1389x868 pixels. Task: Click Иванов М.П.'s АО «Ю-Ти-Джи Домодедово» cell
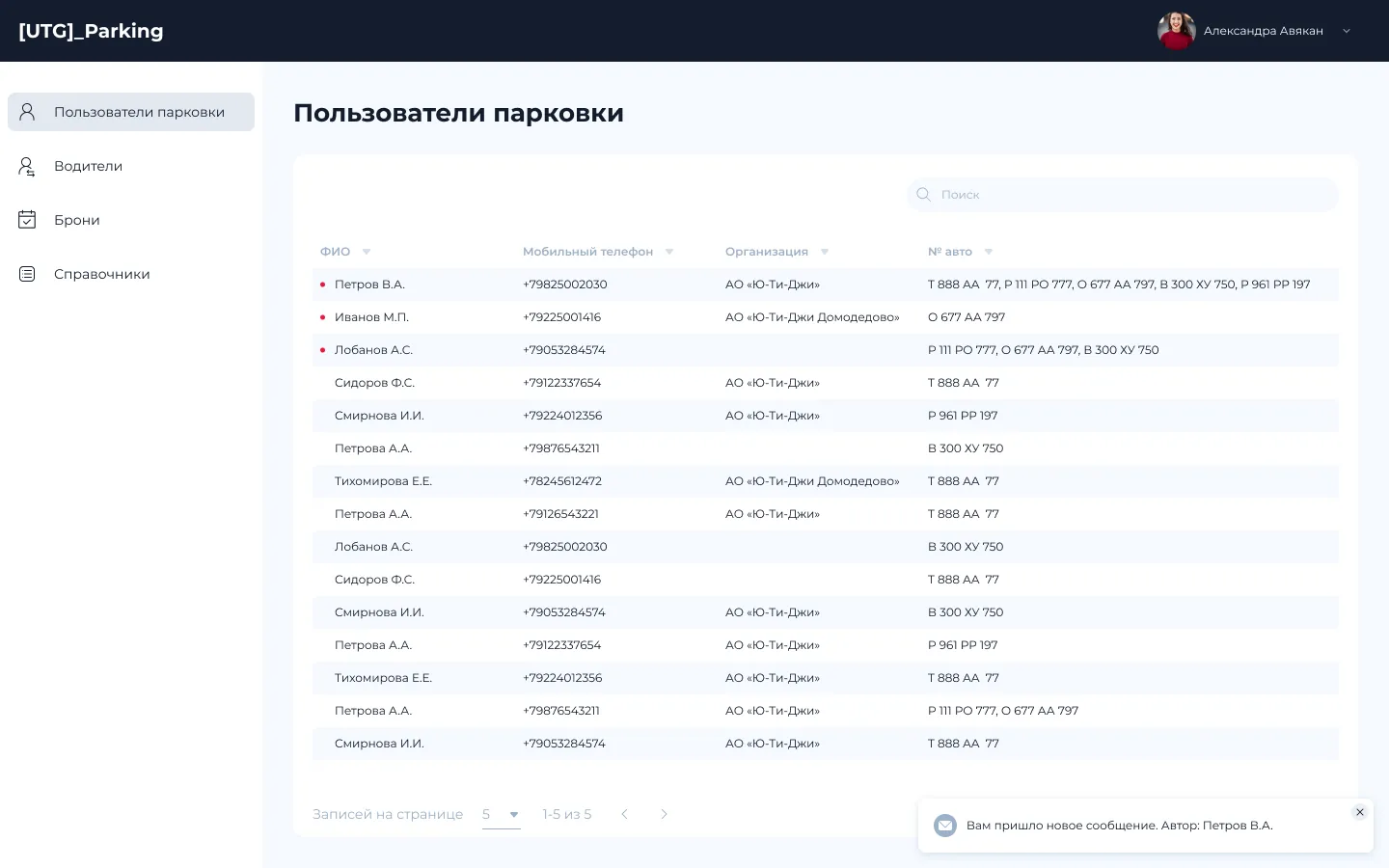(x=812, y=317)
